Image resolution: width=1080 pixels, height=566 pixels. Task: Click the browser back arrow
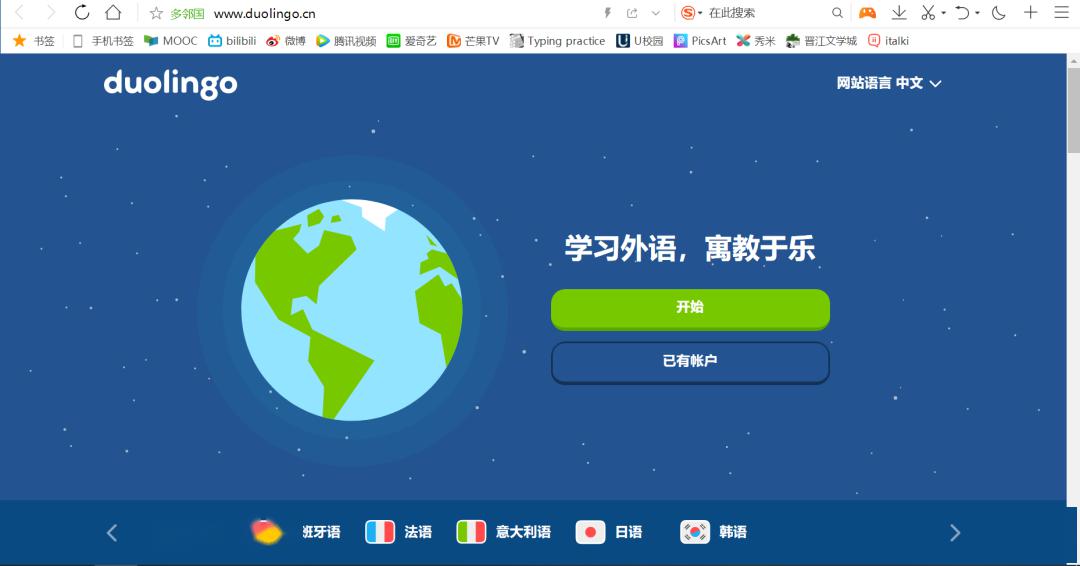20,12
